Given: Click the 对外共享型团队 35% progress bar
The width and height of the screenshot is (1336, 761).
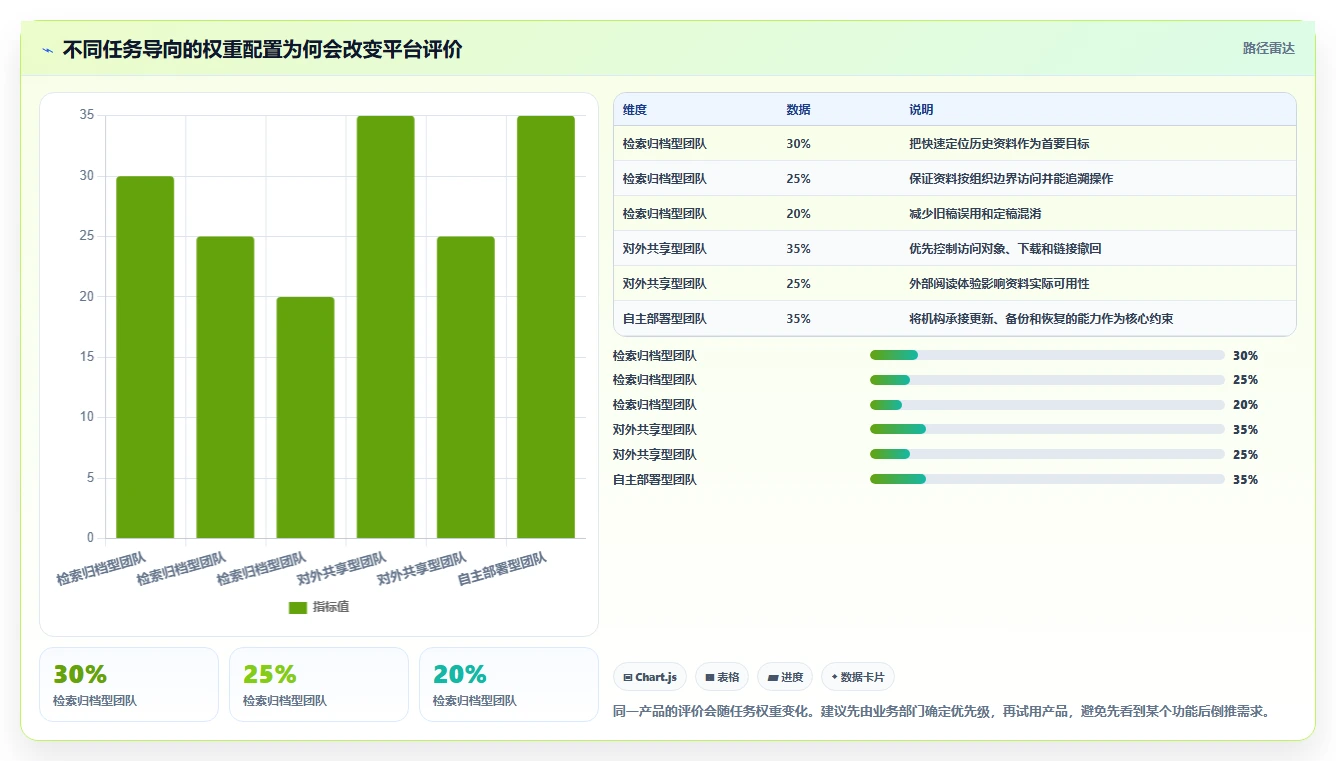Looking at the screenshot, I should pos(1047,429).
